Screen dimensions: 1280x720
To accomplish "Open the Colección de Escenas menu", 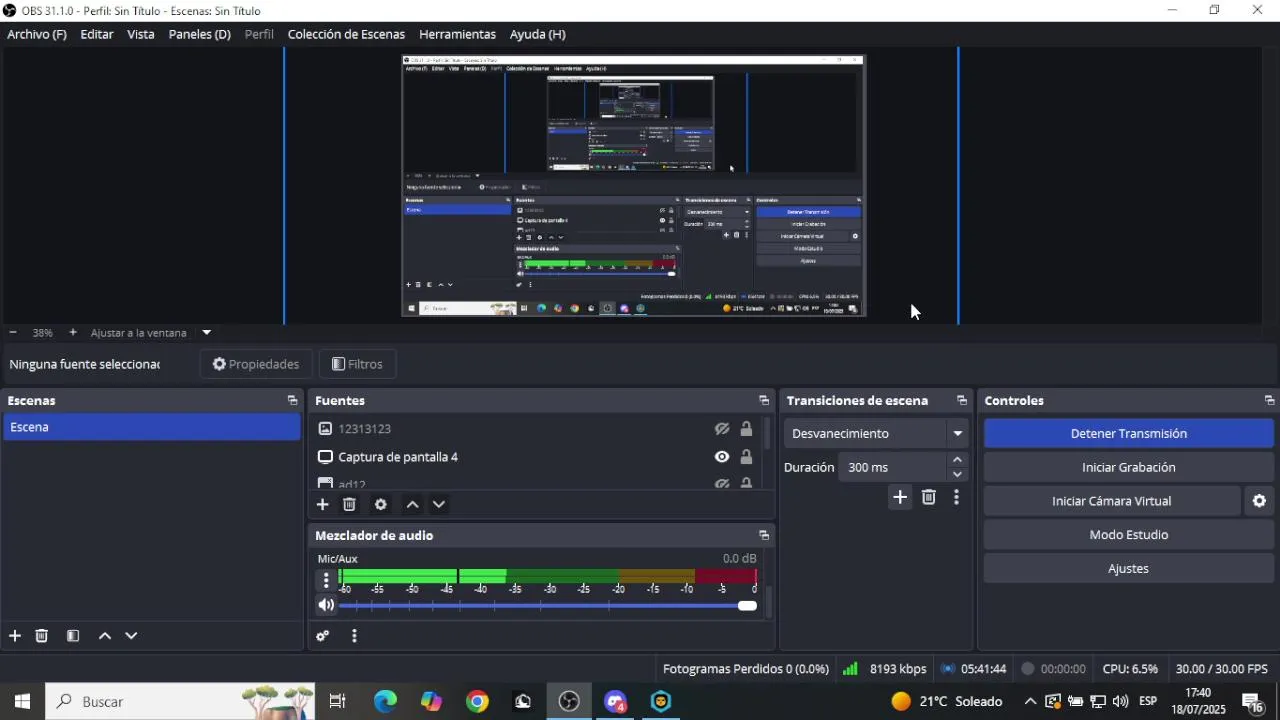I will point(346,34).
